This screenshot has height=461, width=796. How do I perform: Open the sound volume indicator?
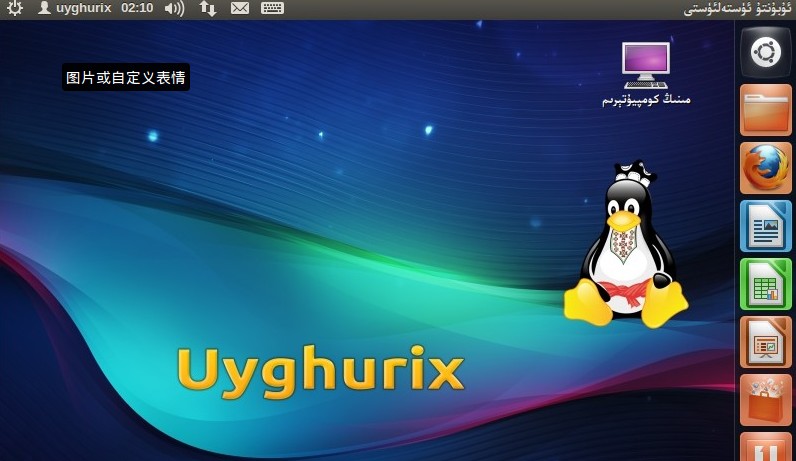pyautogui.click(x=175, y=8)
